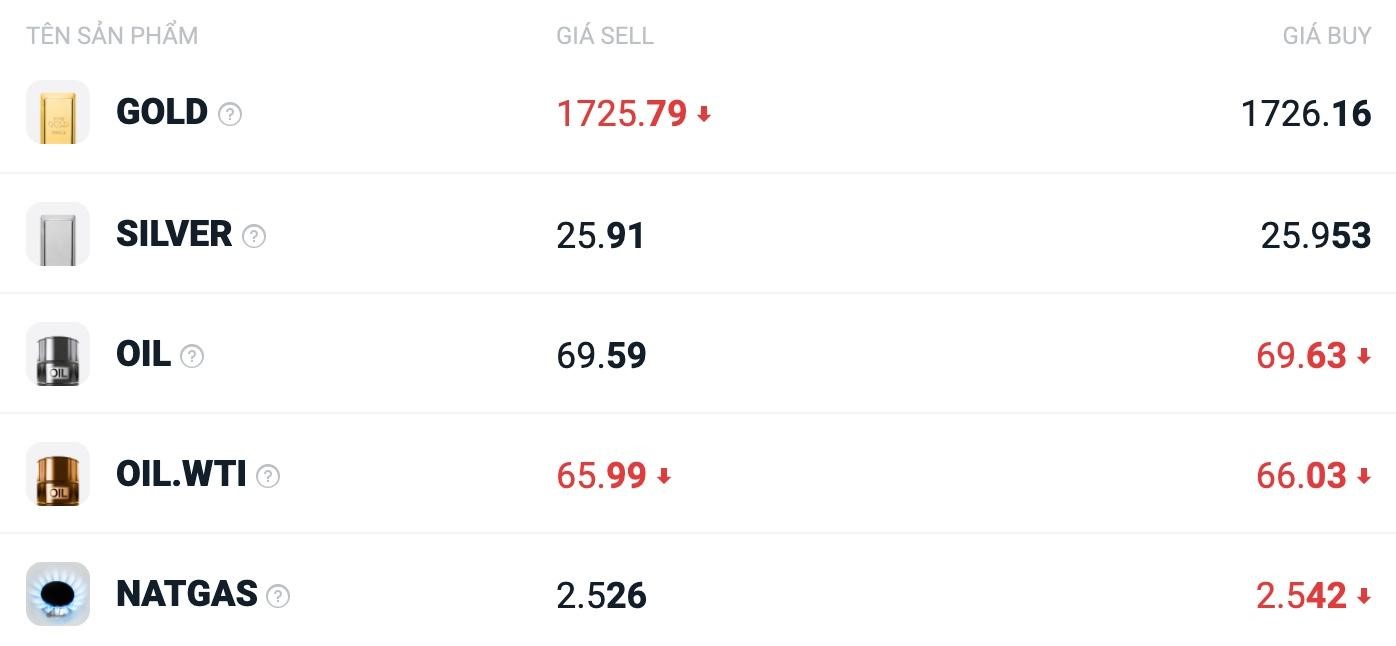Click the question mark next to OIL.WTI

268,476
